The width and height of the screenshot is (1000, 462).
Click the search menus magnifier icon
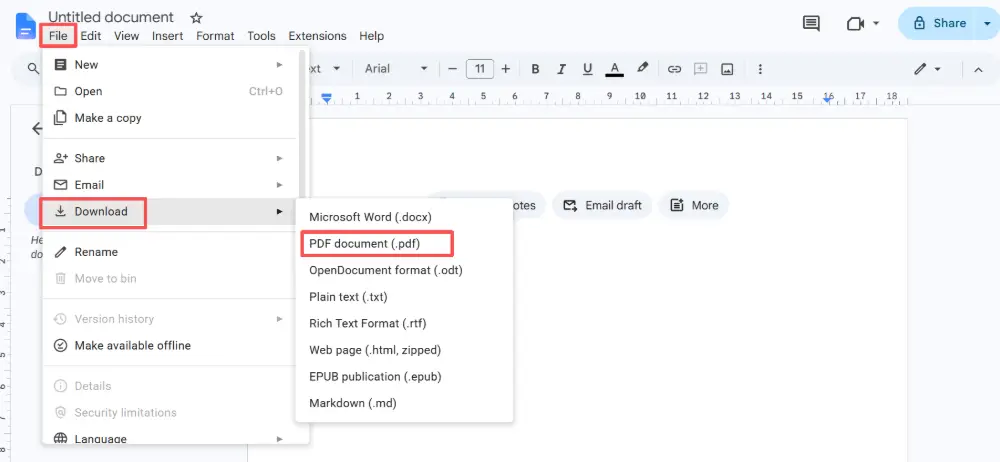pos(33,68)
